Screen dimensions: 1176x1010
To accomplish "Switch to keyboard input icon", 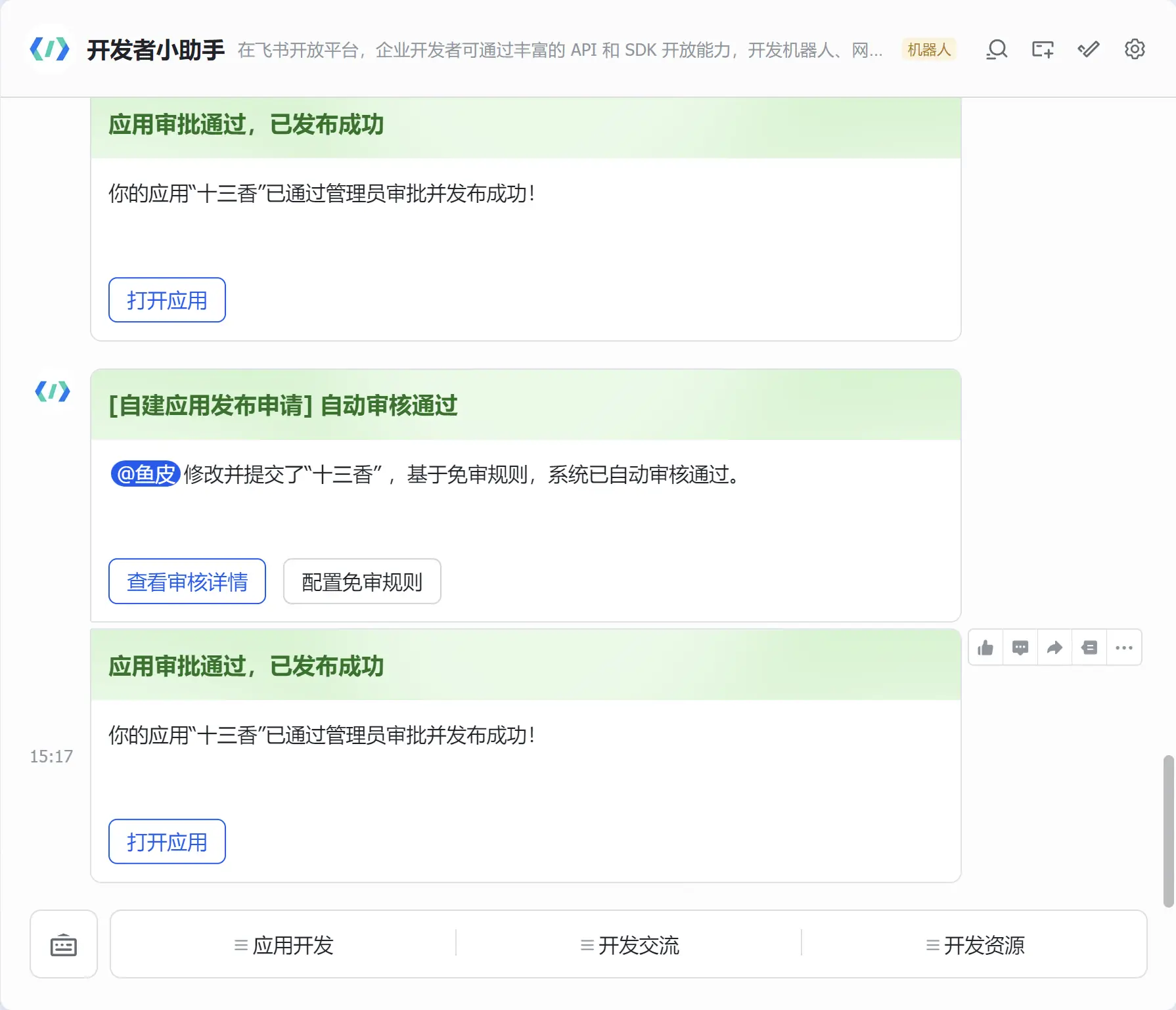I will tap(64, 945).
